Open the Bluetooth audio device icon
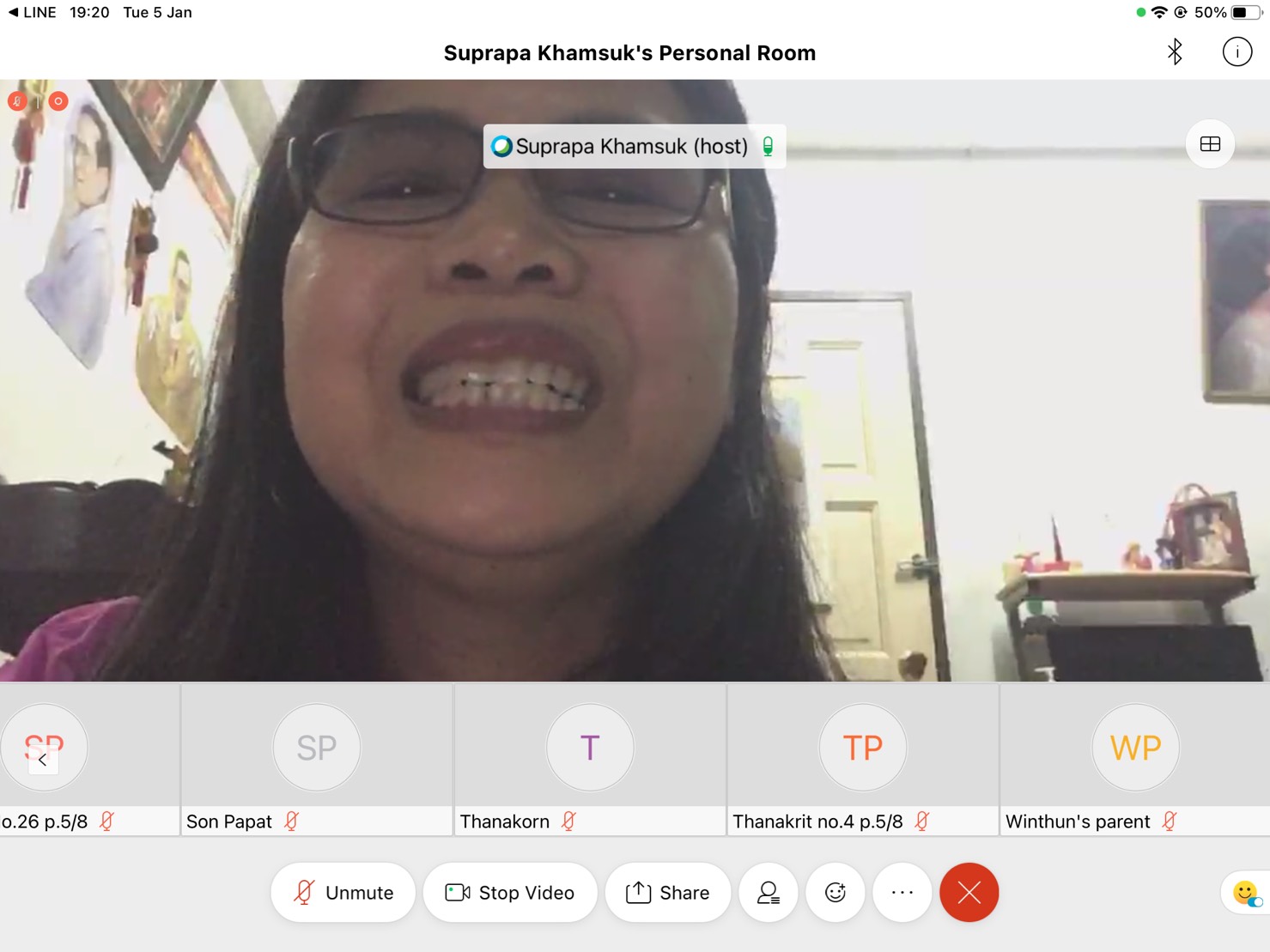This screenshot has height=952, width=1270. coord(1175,52)
